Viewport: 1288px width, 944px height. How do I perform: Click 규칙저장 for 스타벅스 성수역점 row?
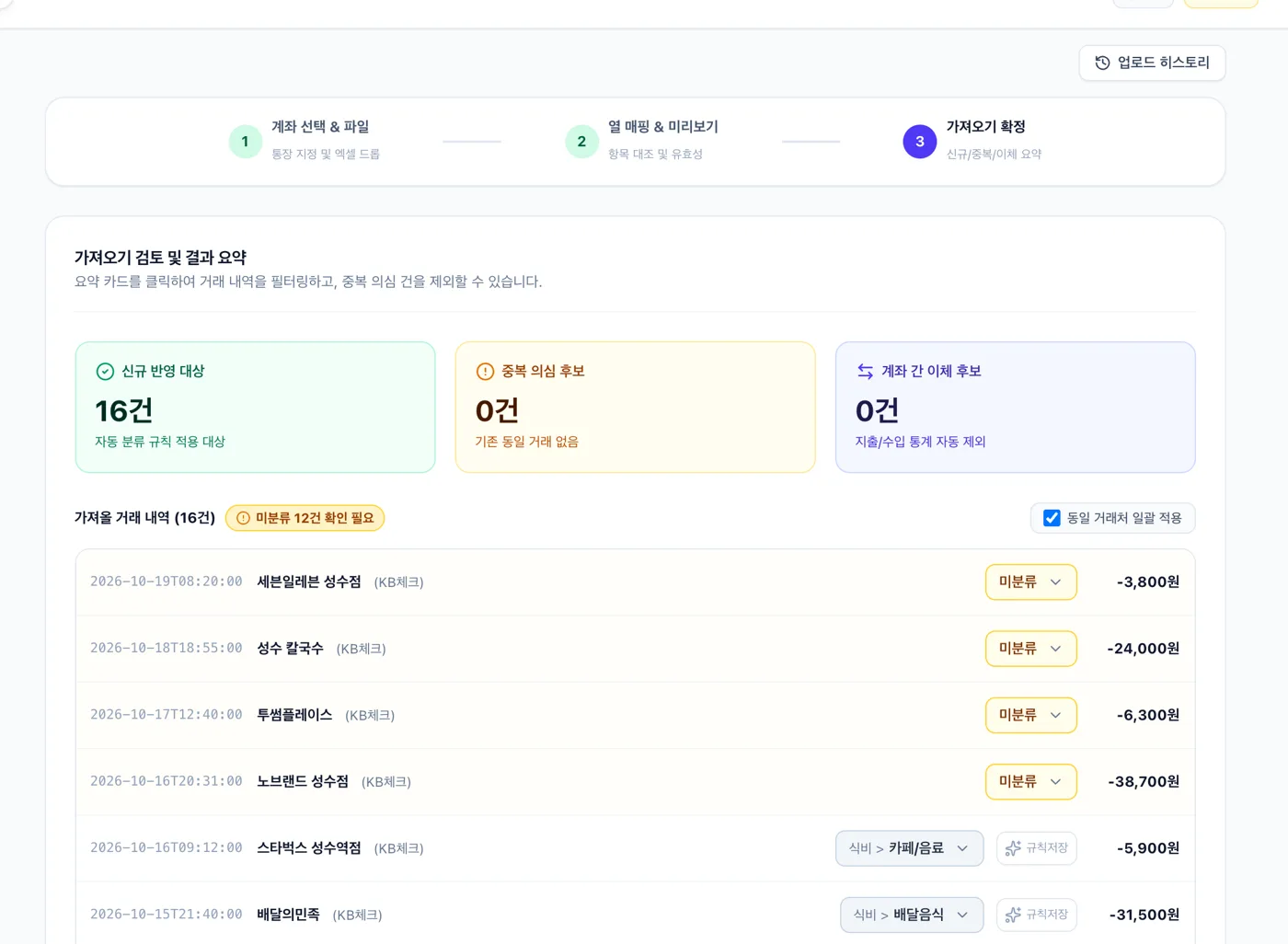(1036, 848)
